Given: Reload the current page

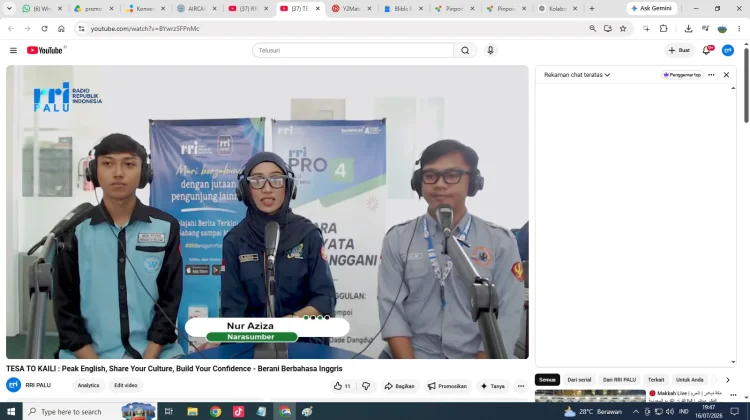Looking at the screenshot, I should tap(44, 29).
